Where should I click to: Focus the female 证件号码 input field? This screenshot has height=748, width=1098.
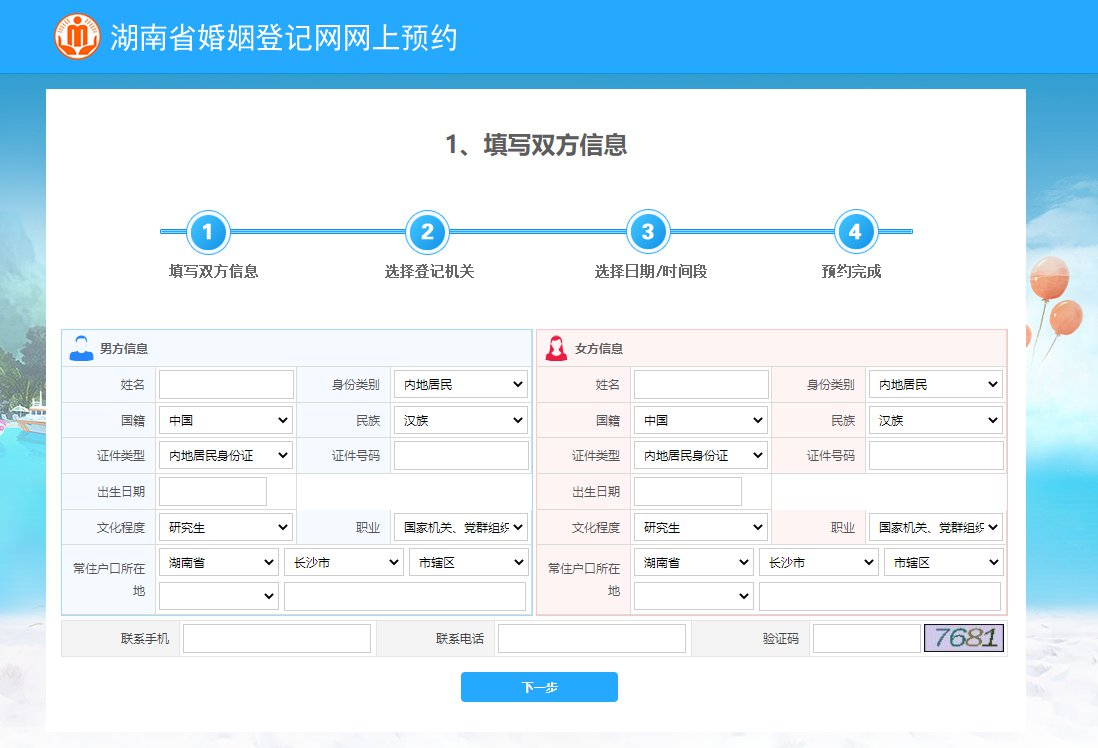point(935,456)
